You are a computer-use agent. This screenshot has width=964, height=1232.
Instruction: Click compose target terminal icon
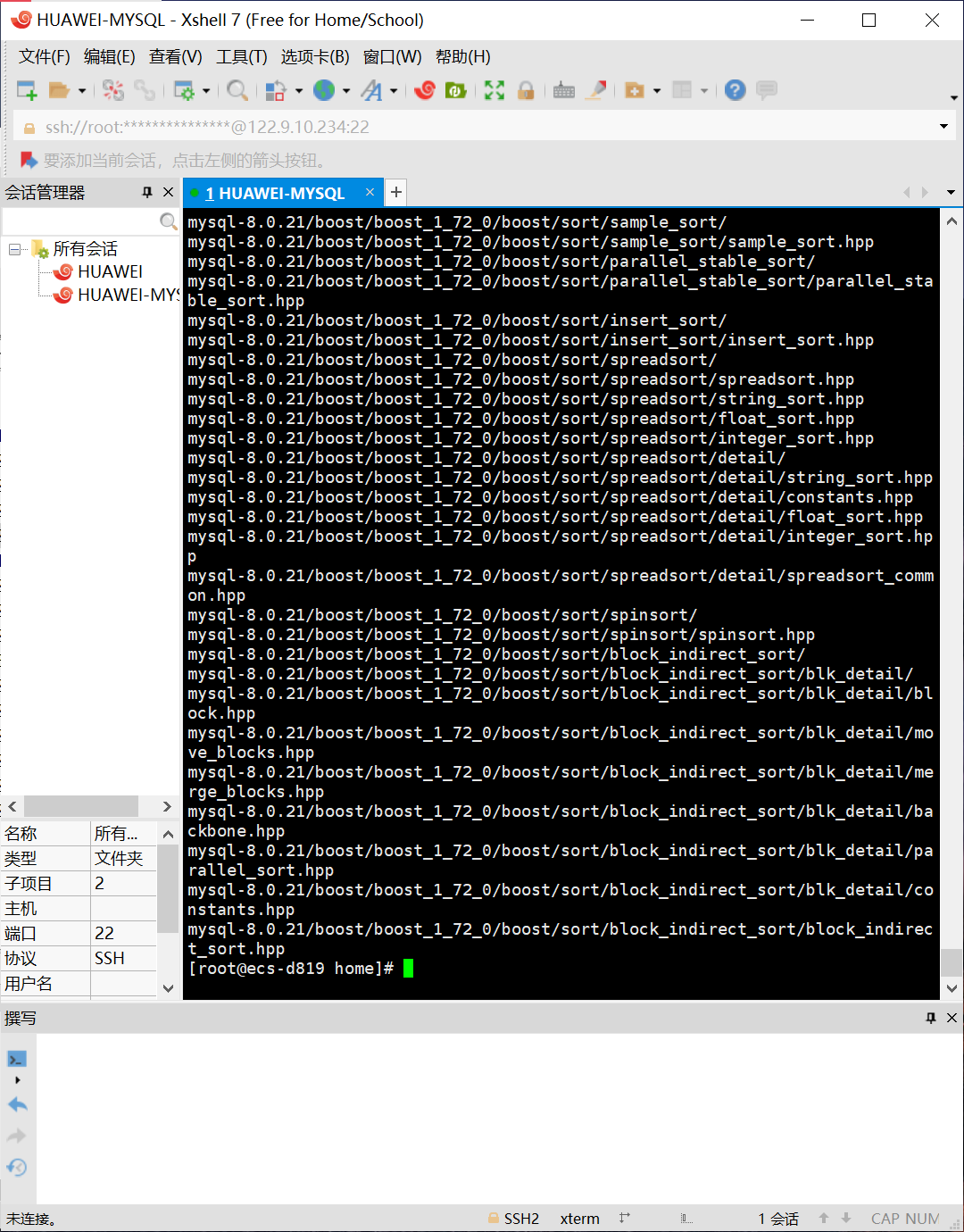pos(17,1060)
